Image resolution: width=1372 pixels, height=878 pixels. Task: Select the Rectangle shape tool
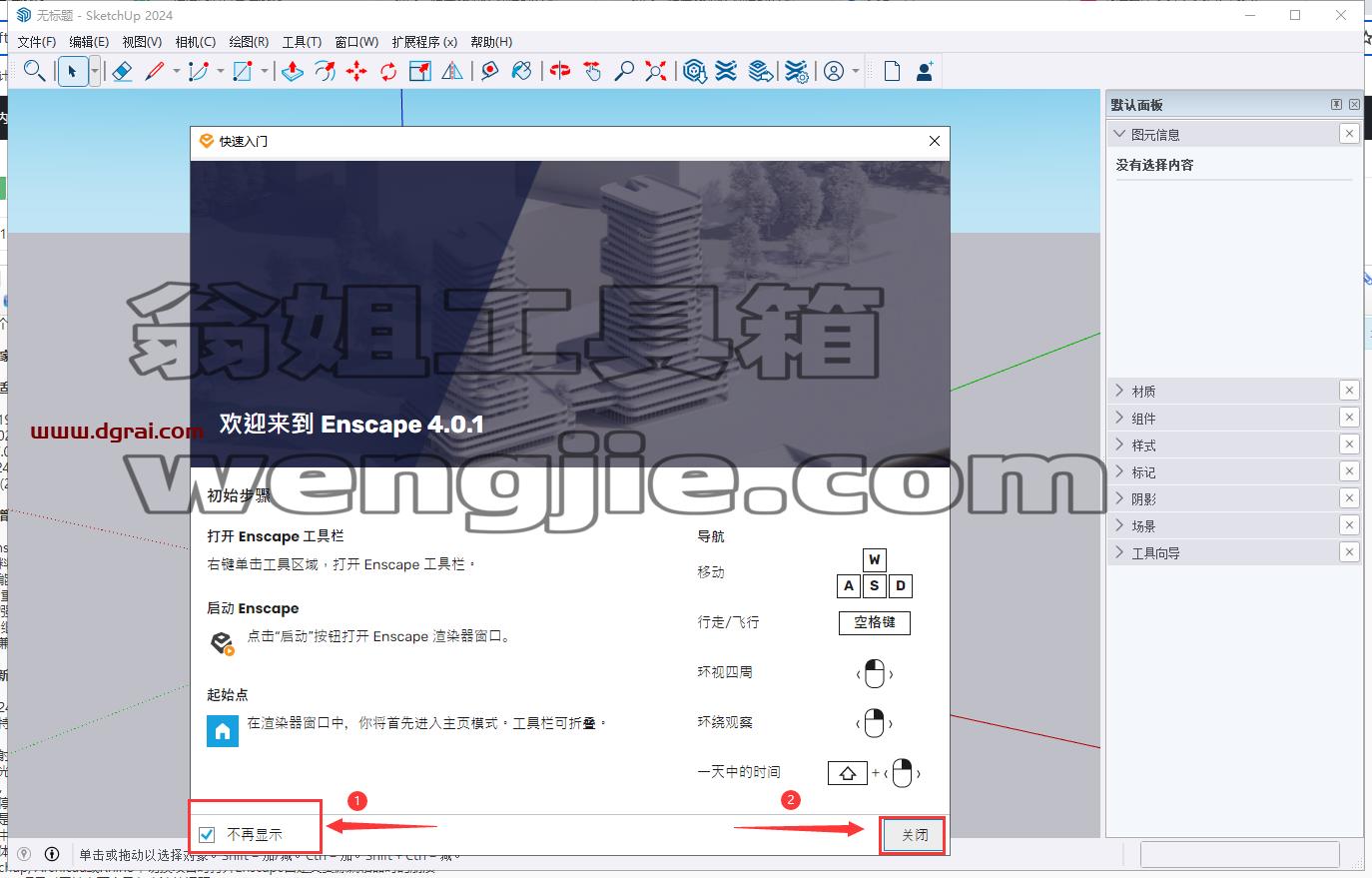click(243, 71)
